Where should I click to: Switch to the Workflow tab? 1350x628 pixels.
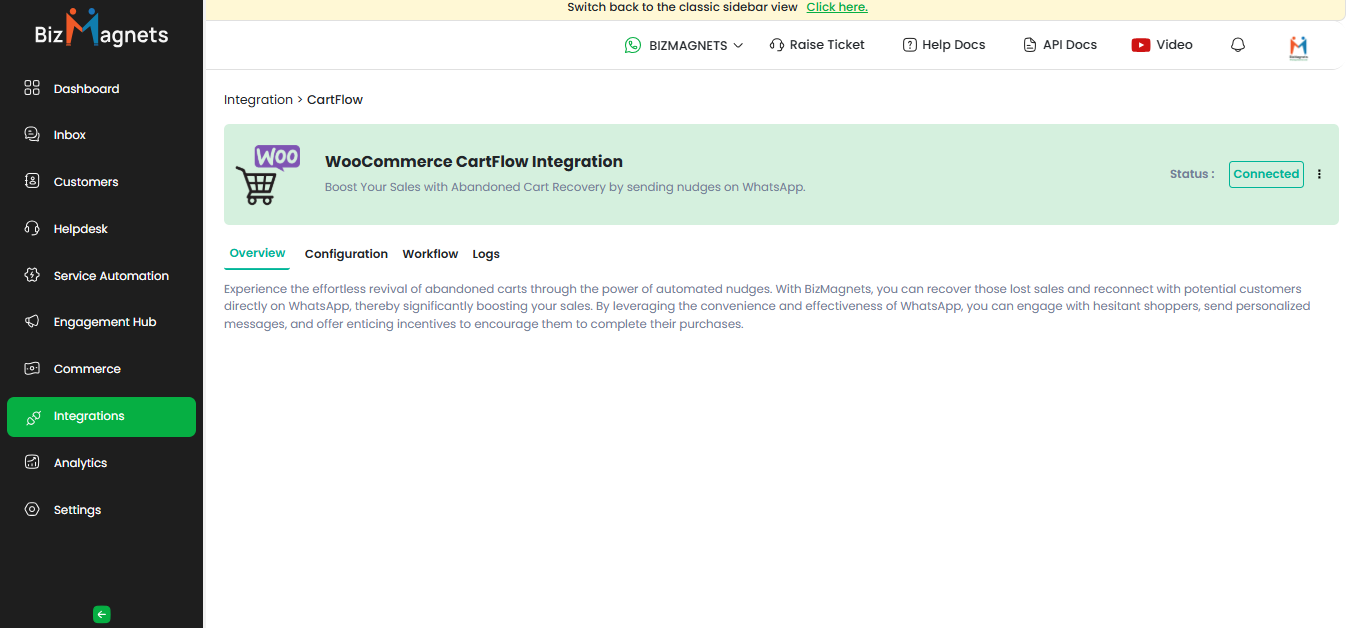click(x=430, y=254)
